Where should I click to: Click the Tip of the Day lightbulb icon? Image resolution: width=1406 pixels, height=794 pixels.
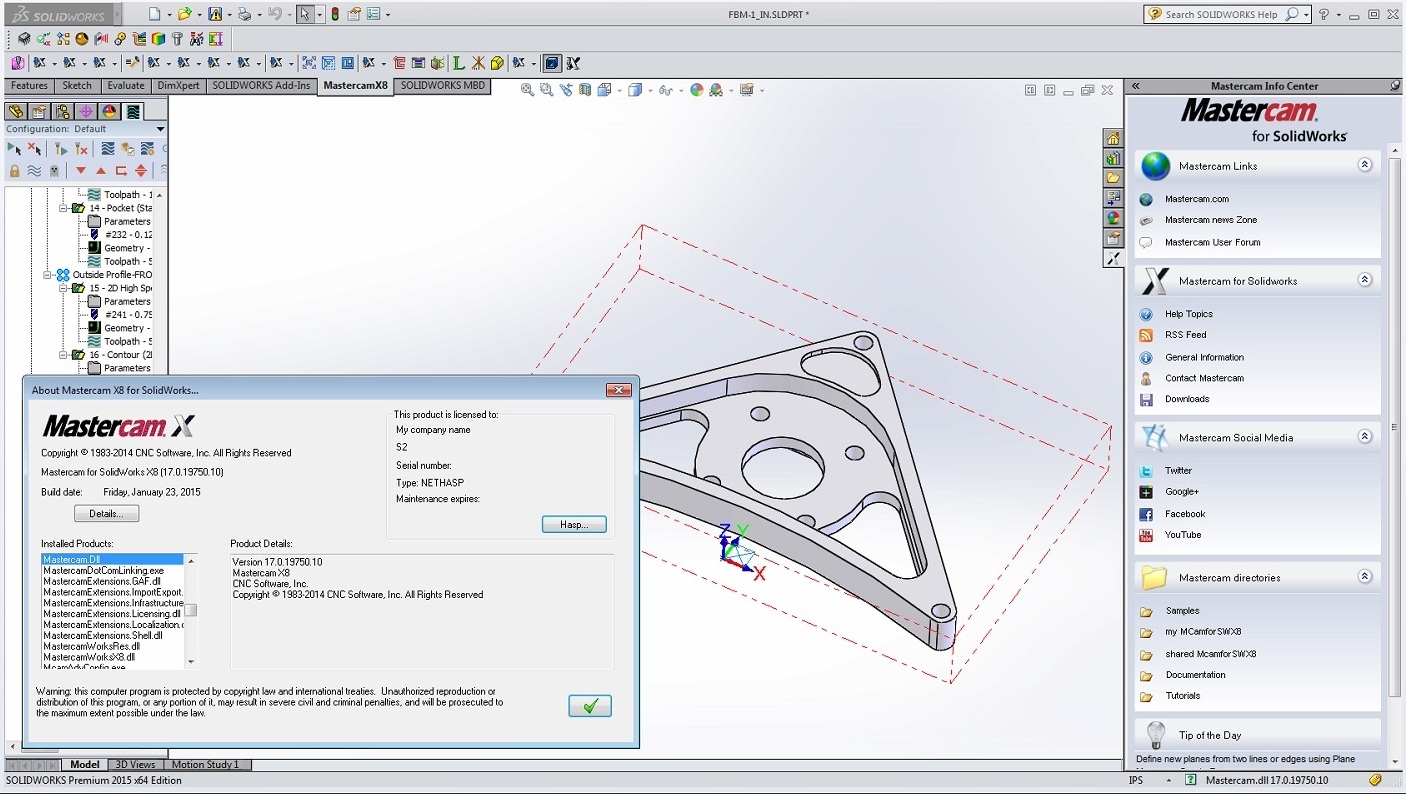[1156, 735]
